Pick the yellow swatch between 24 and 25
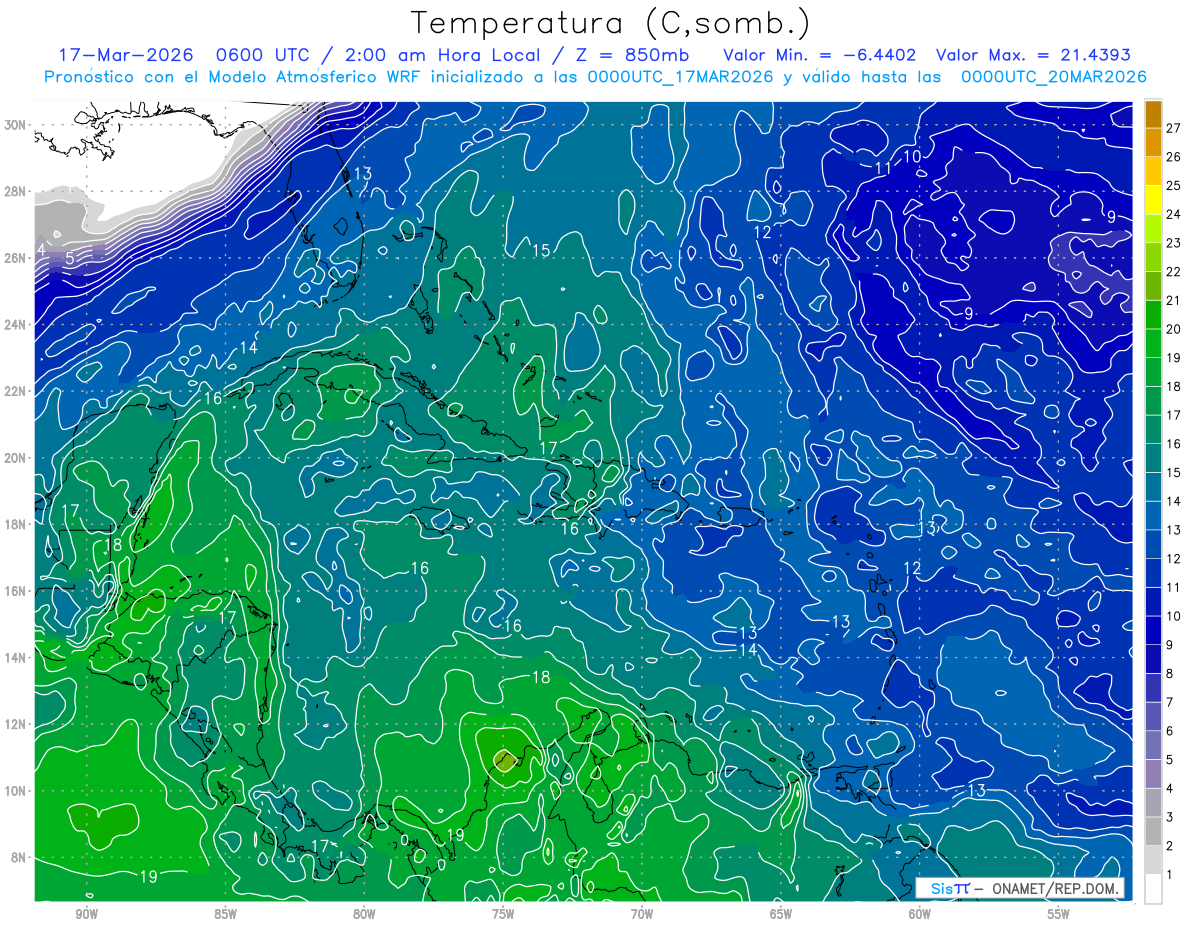Screen dimensions: 1200x927 coord(1153,200)
